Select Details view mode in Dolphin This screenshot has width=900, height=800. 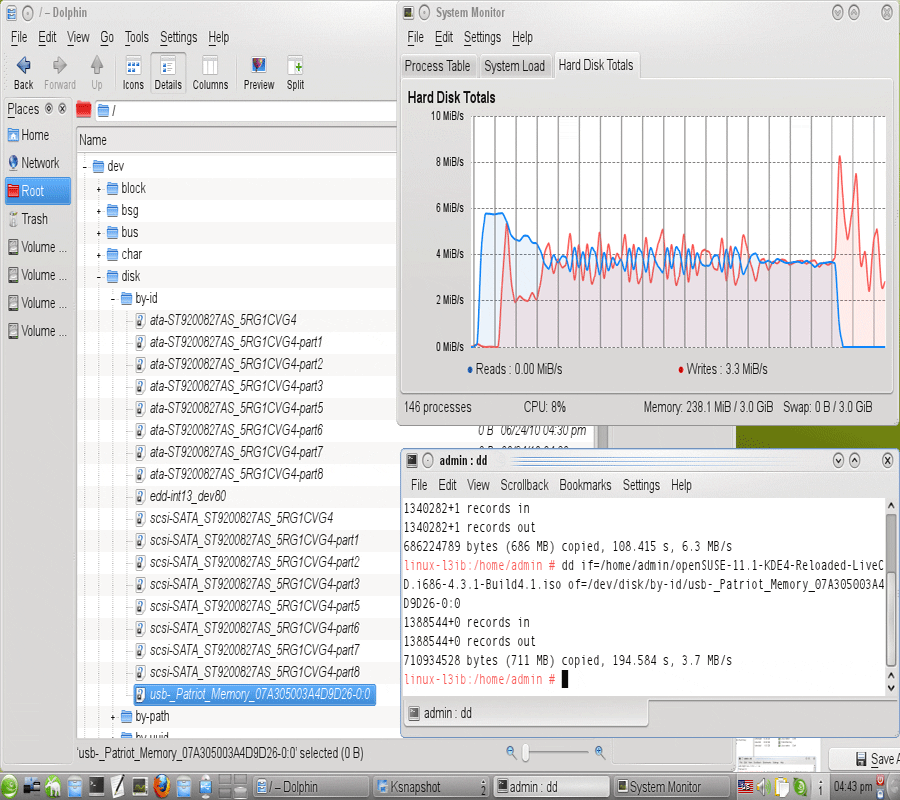coord(168,73)
